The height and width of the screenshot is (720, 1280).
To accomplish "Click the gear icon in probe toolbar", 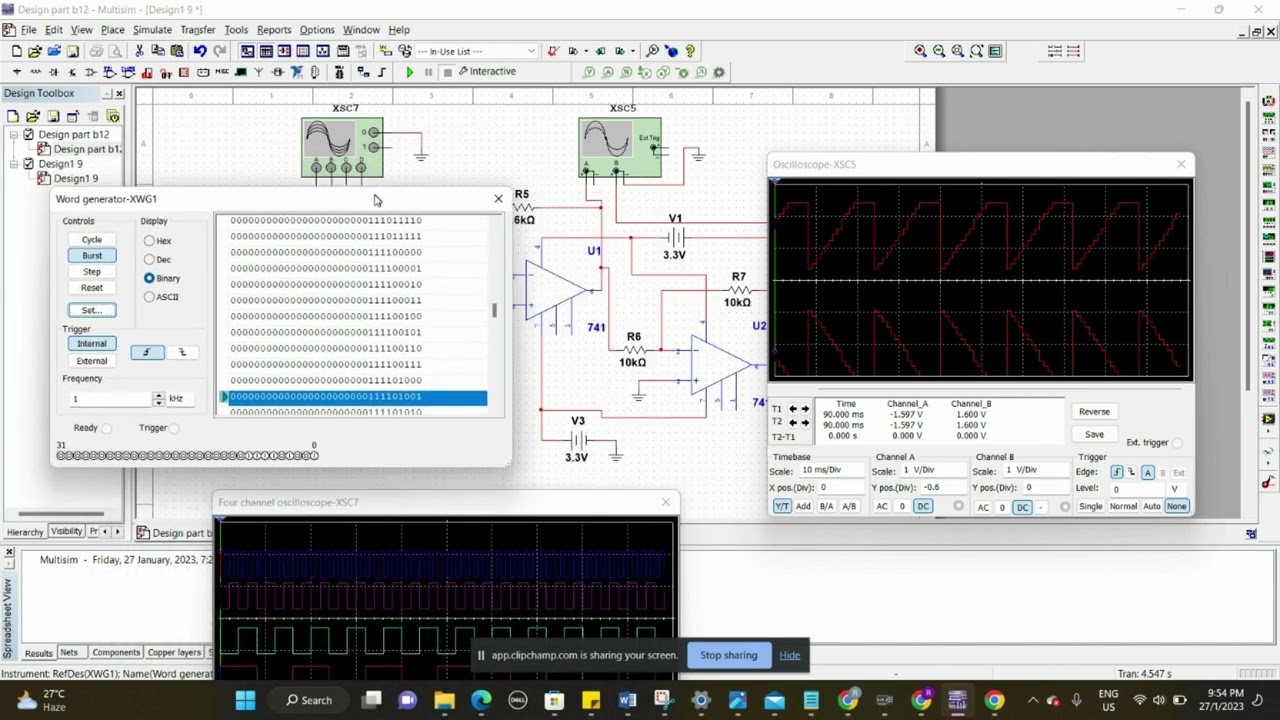I will (x=718, y=72).
